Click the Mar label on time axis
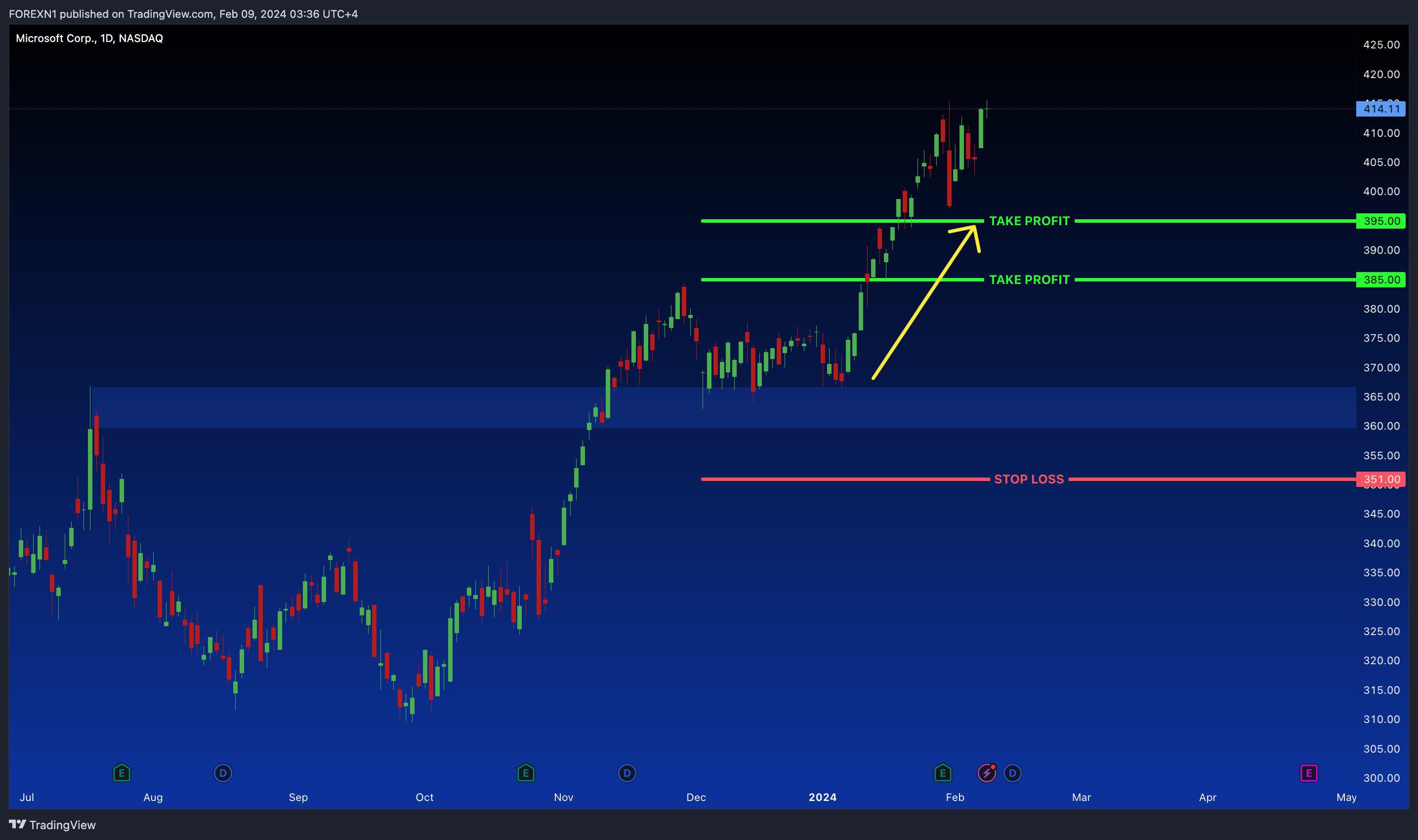The height and width of the screenshot is (840, 1418). (1081, 797)
